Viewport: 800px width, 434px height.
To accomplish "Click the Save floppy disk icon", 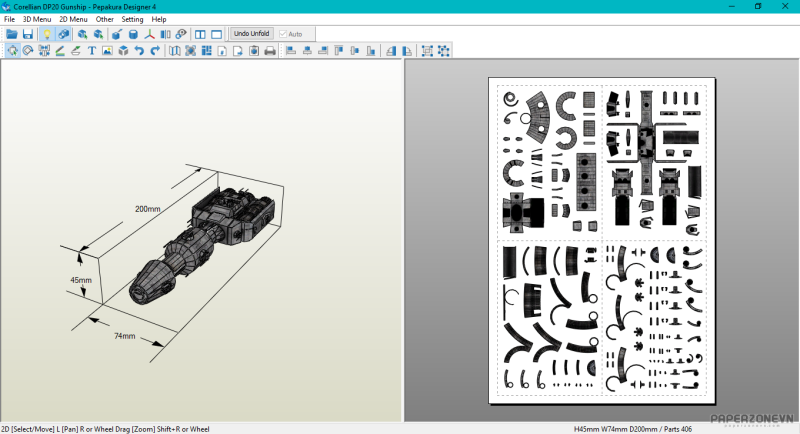I will (x=27, y=34).
